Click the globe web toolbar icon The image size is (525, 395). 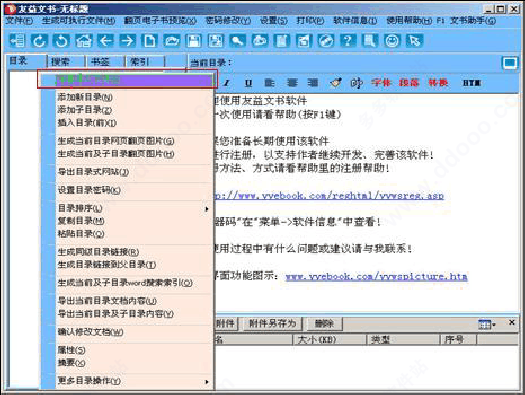(x=326, y=41)
